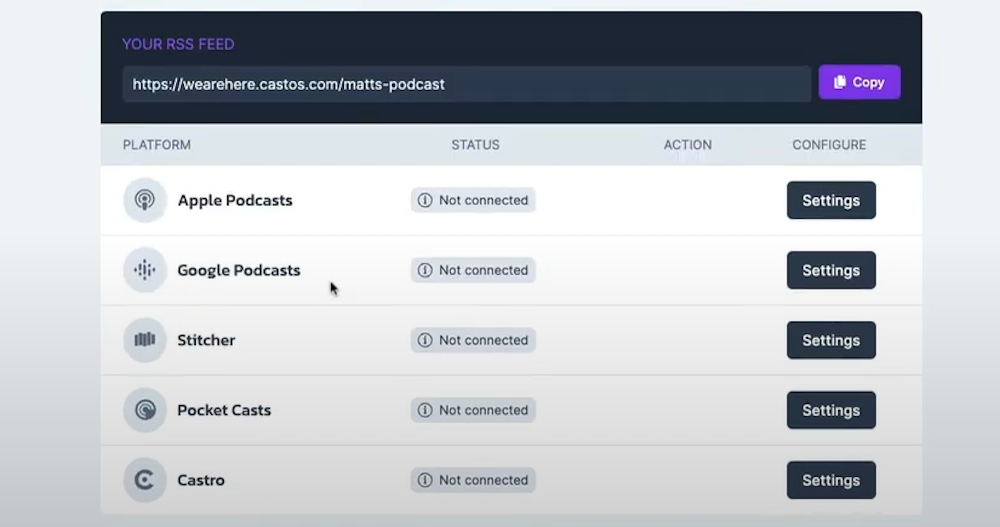Click the Apple Podcasts Not connected badge
1000x527 pixels.
pos(473,200)
